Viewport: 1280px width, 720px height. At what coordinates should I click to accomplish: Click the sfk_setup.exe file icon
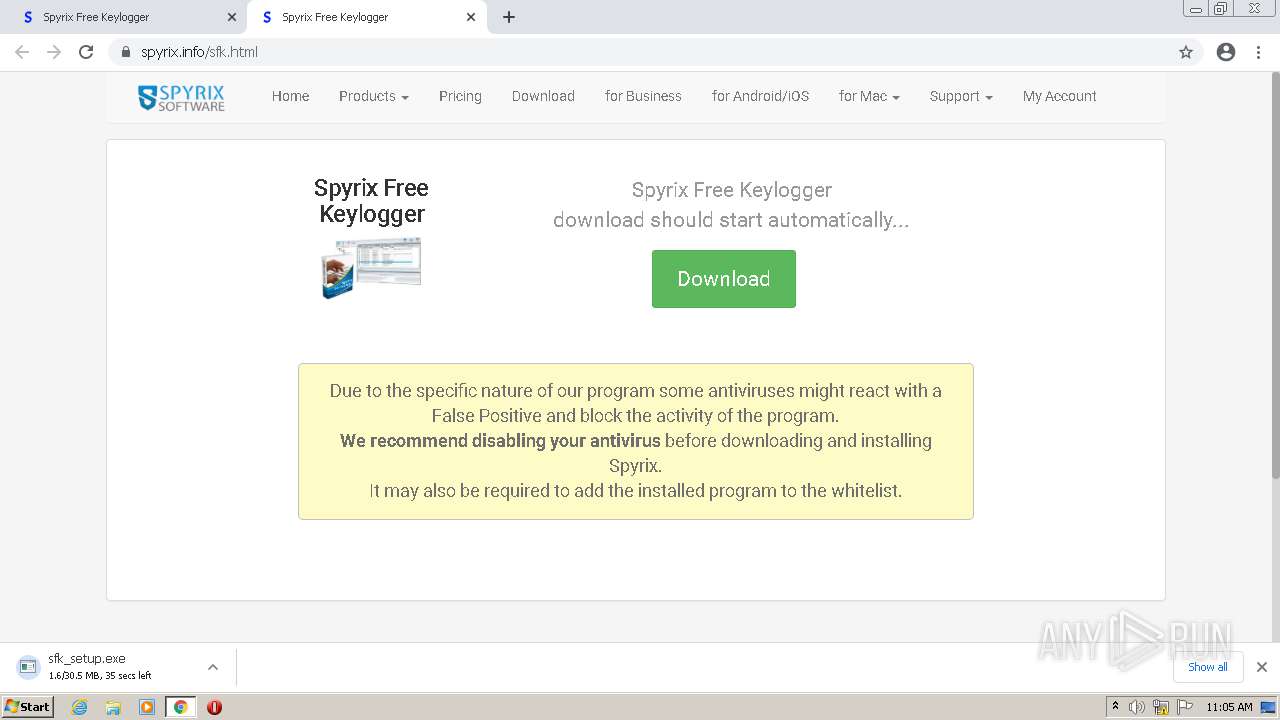click(27, 667)
